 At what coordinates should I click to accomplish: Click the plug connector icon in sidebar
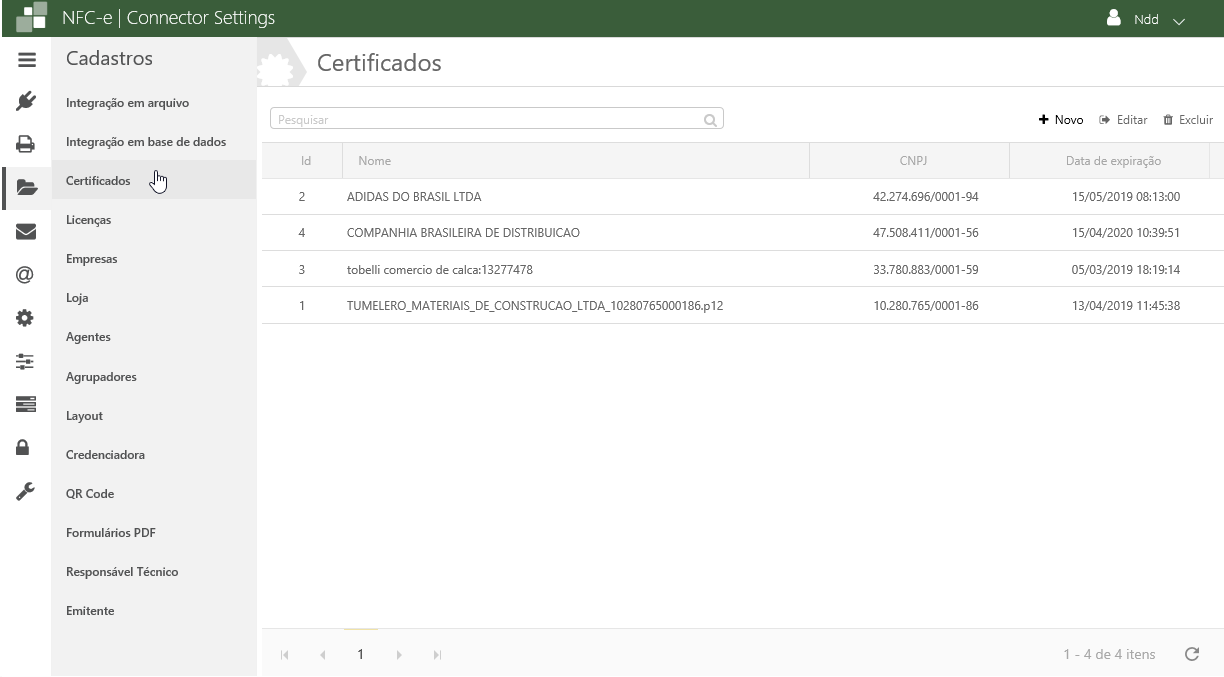pos(26,101)
